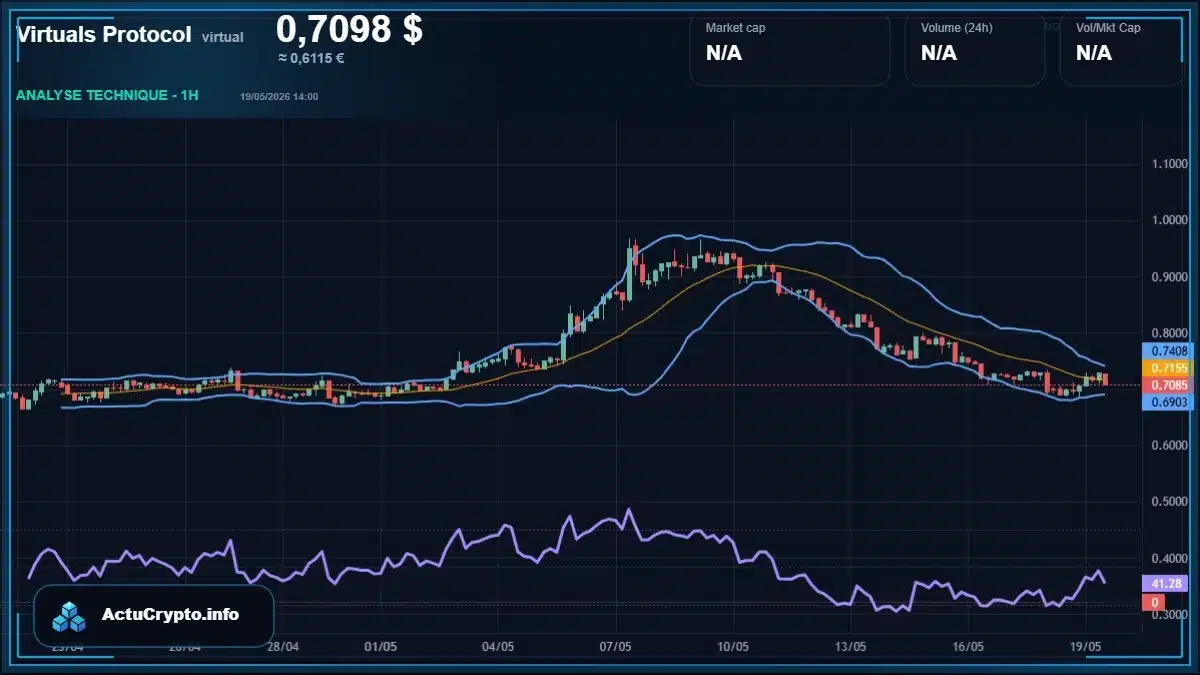Open the Volume (24h) card
Screen dimensions: 1200x675
pos(975,48)
